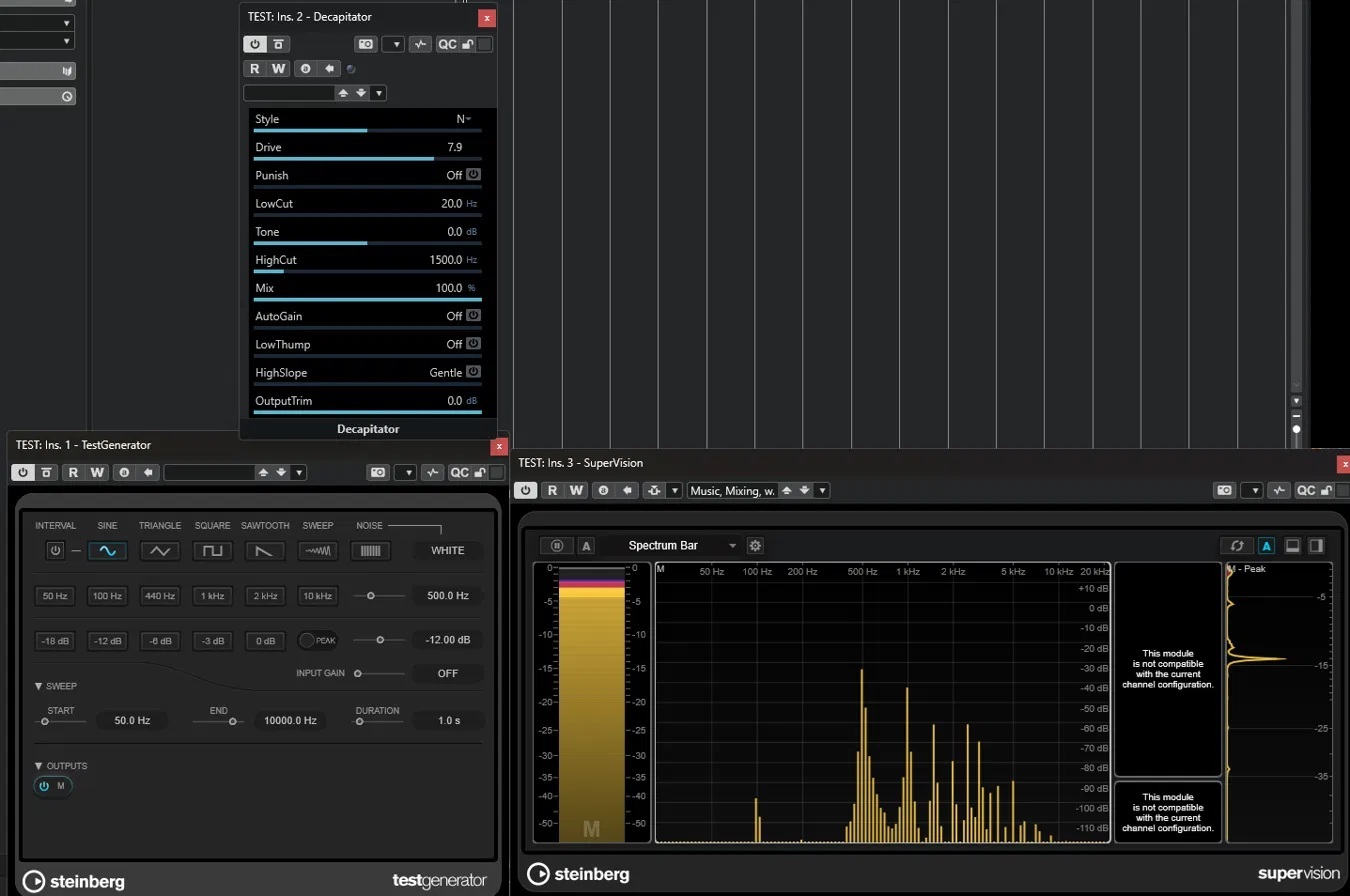Toggle HighSlope setting in Decapitator
The height and width of the screenshot is (896, 1350).
click(x=474, y=372)
